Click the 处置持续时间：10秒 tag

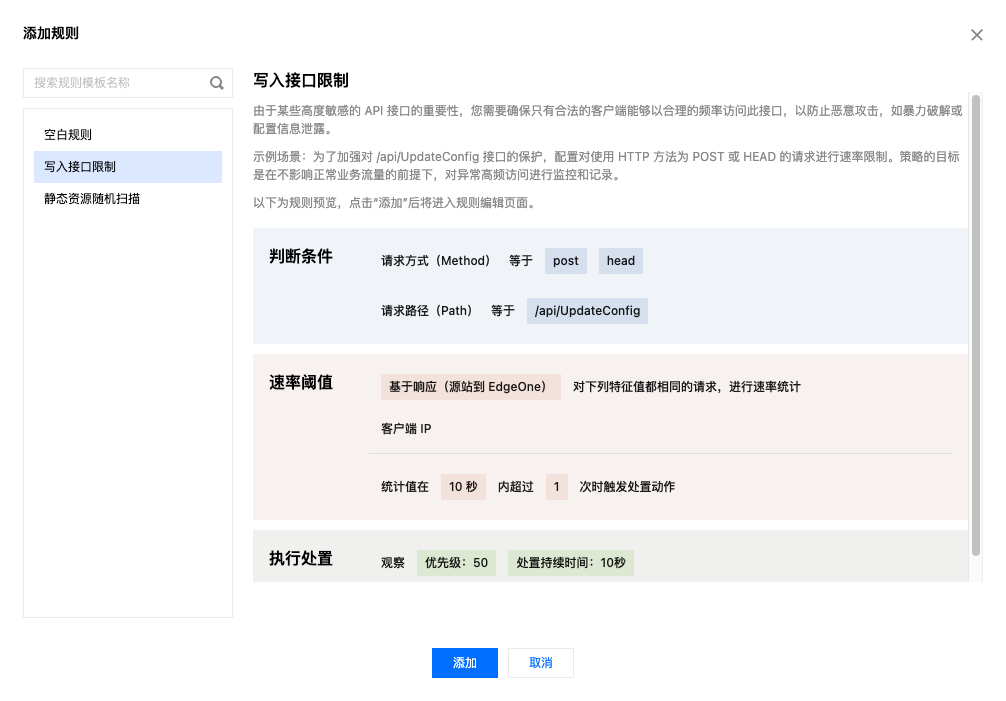coord(571,563)
